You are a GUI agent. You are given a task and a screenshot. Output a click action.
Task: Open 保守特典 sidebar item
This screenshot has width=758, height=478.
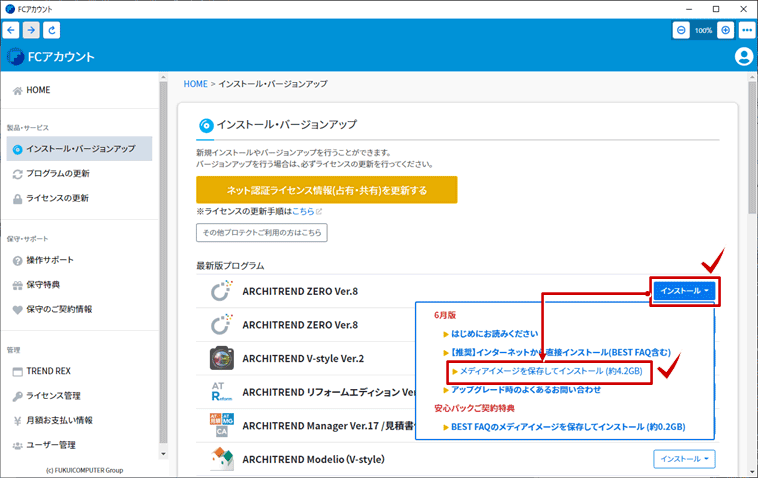43,285
